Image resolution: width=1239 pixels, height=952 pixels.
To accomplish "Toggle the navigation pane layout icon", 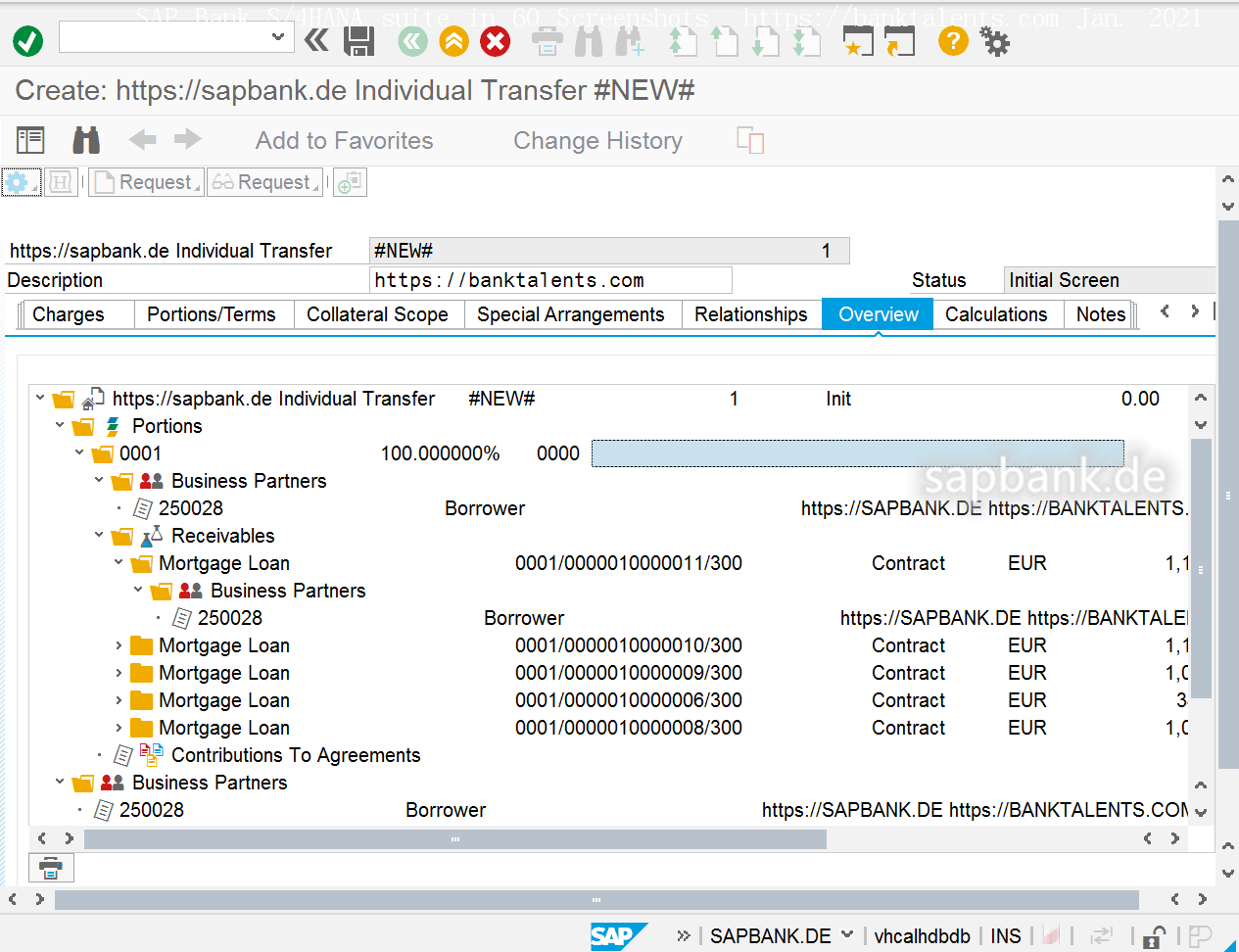I will [30, 140].
